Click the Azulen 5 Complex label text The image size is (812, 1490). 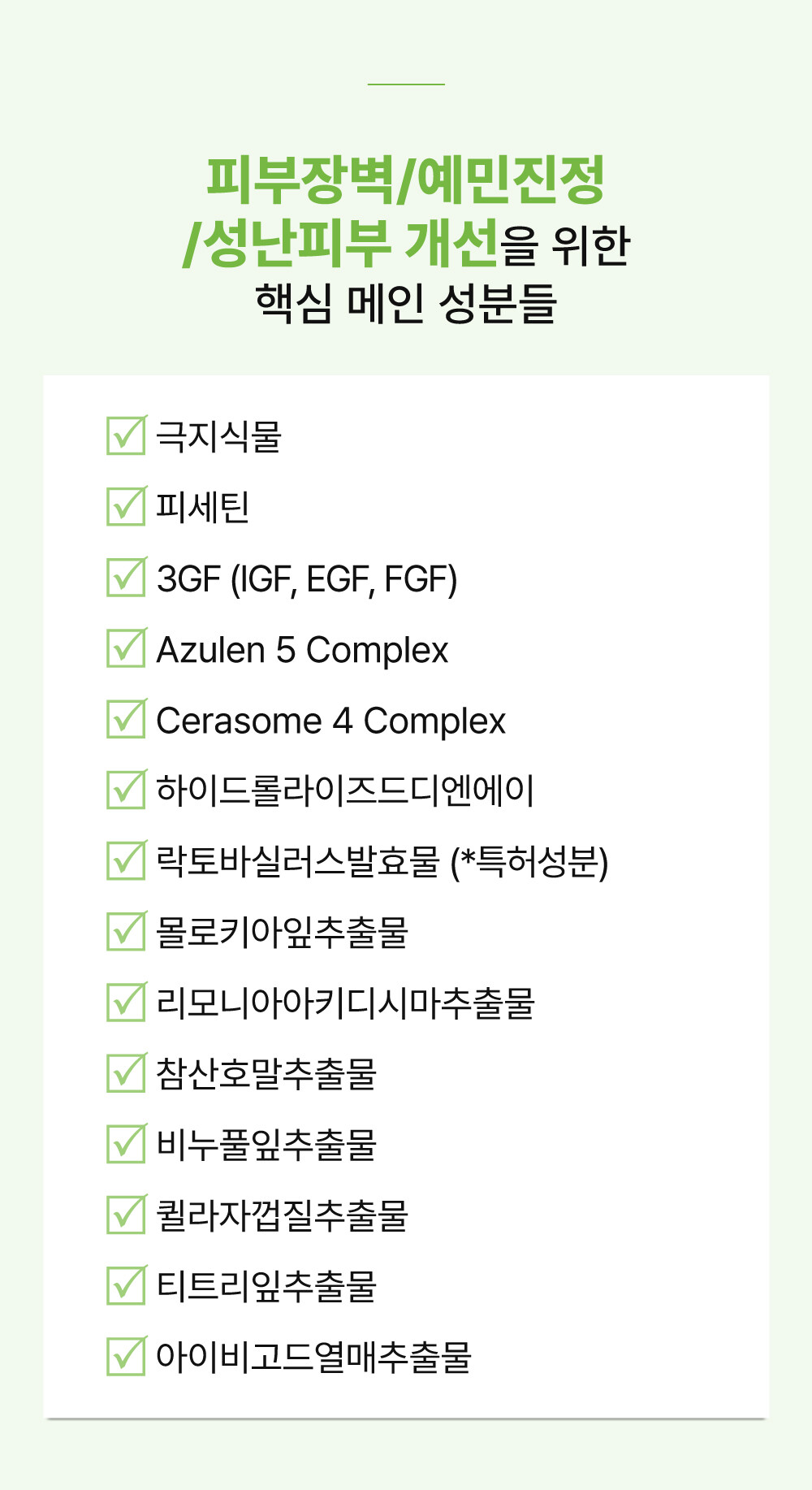302,650
